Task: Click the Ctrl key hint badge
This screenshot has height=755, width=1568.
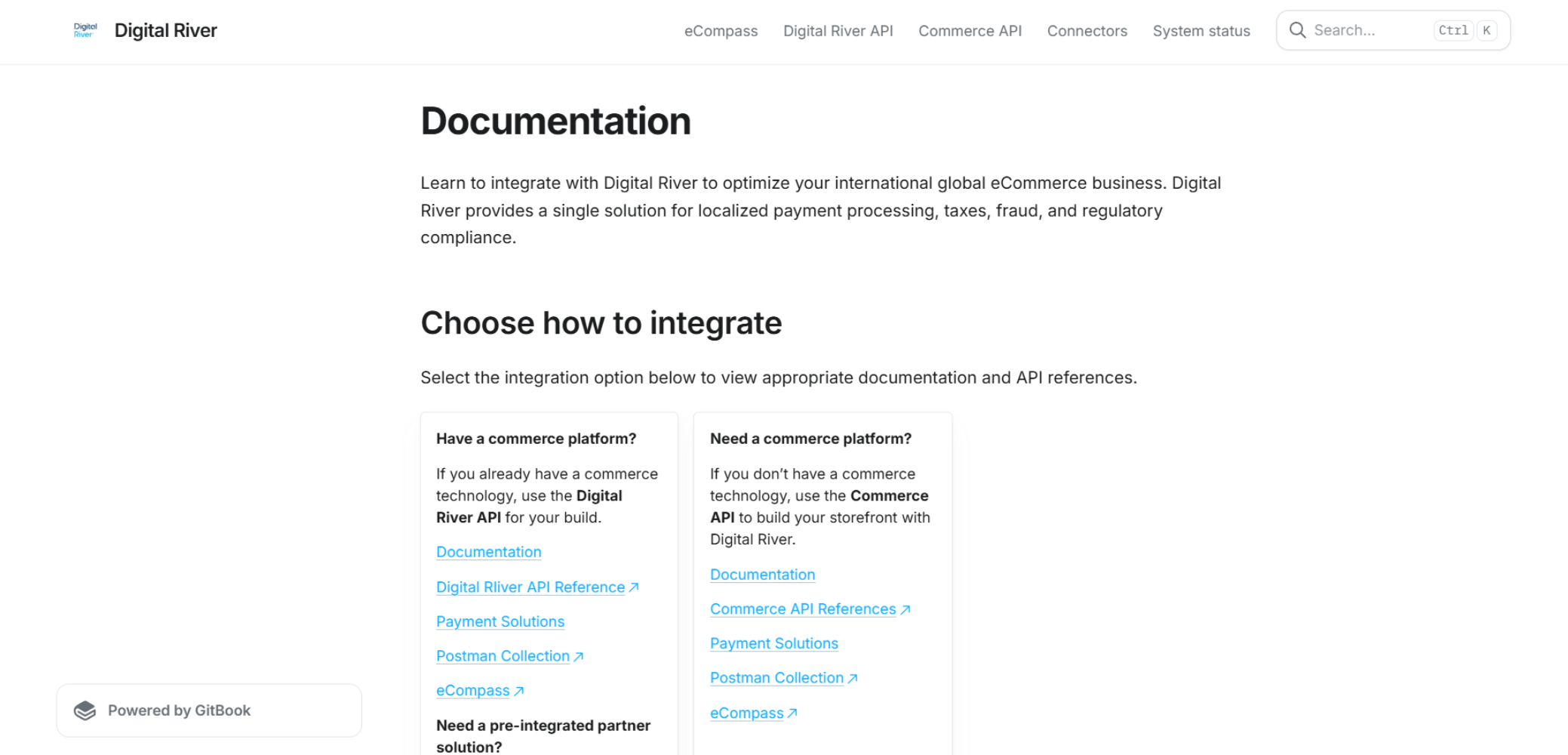Action: [x=1453, y=30]
